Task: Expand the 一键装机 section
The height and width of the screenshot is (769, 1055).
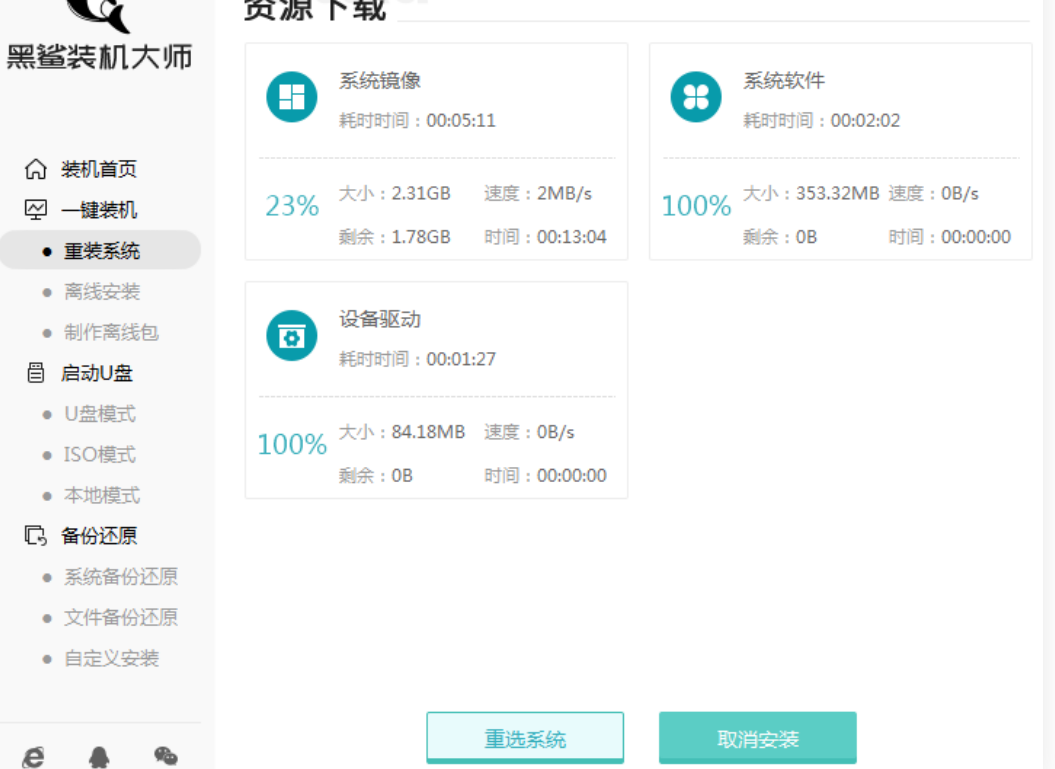Action: tap(98, 210)
